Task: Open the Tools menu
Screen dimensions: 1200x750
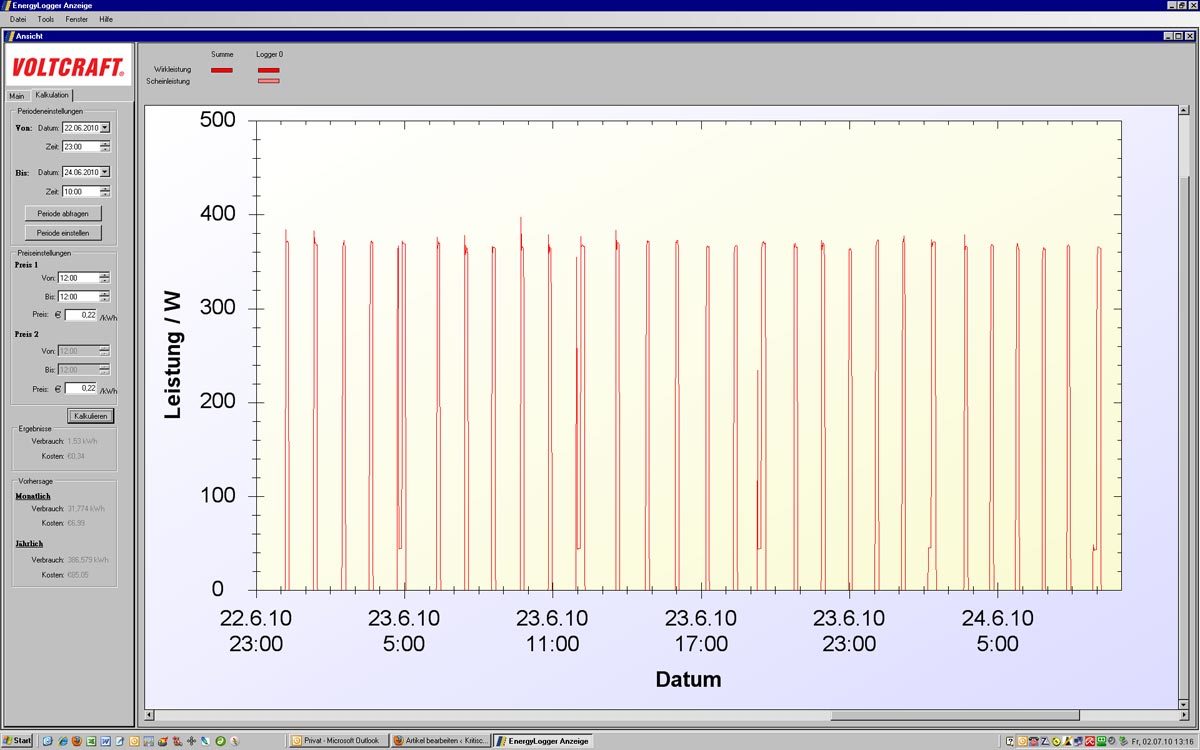Action: pos(46,19)
